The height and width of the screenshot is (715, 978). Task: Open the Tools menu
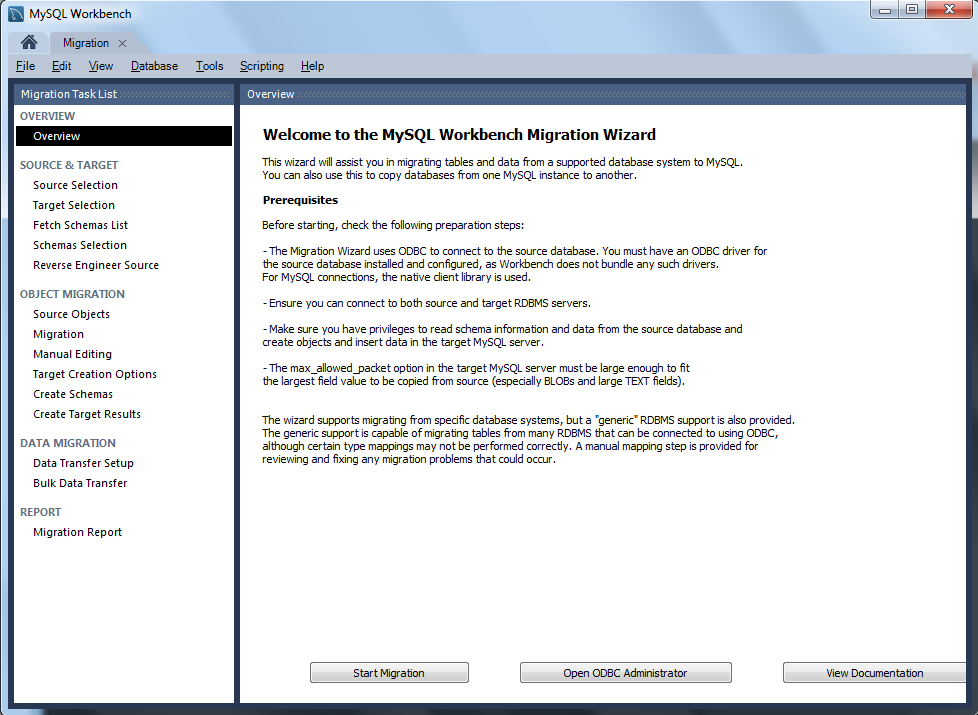(209, 66)
